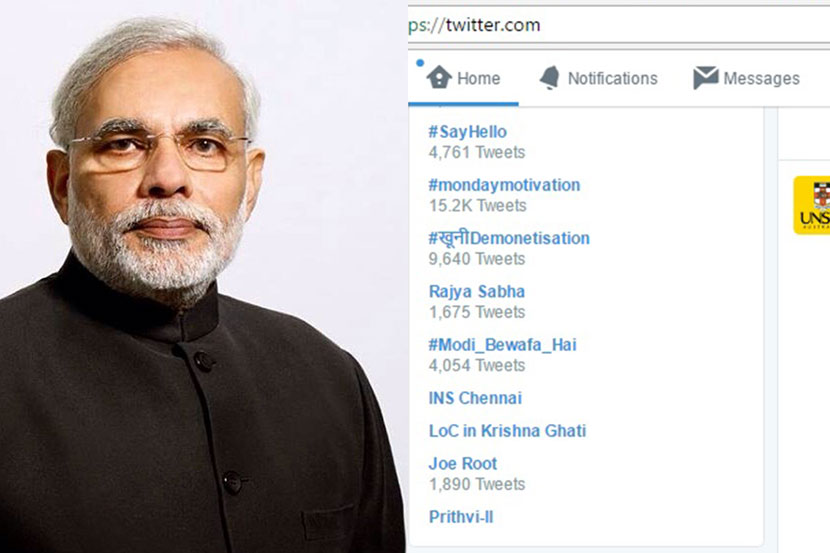Image resolution: width=830 pixels, height=553 pixels.
Task: Open the Prithvi-II trend
Action: tap(461, 517)
